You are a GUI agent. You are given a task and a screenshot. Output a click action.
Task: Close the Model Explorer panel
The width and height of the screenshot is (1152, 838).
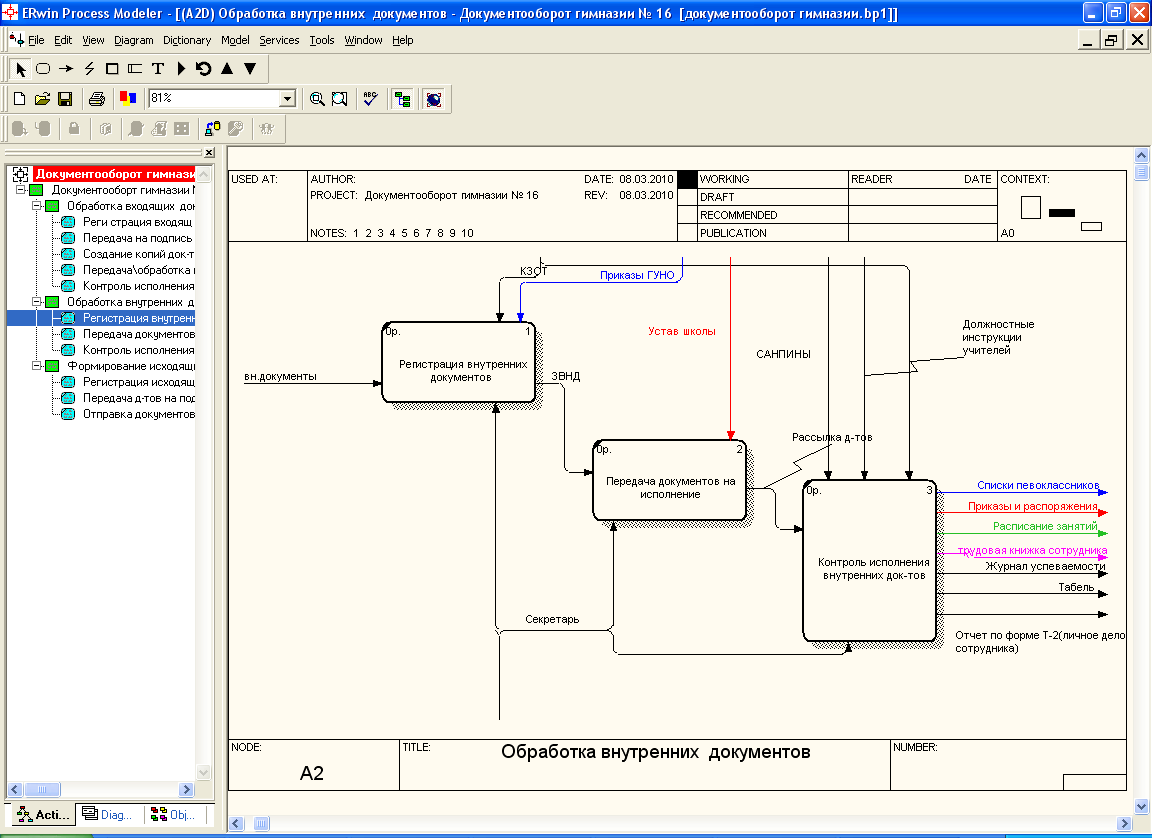tap(209, 152)
